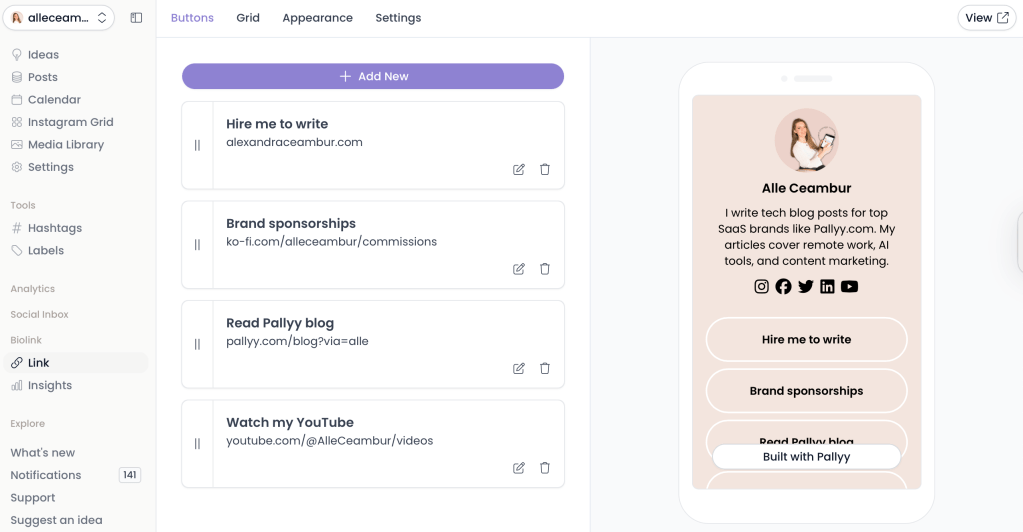1023x532 pixels.
Task: Delete the Watch my YouTube link
Action: 545,468
